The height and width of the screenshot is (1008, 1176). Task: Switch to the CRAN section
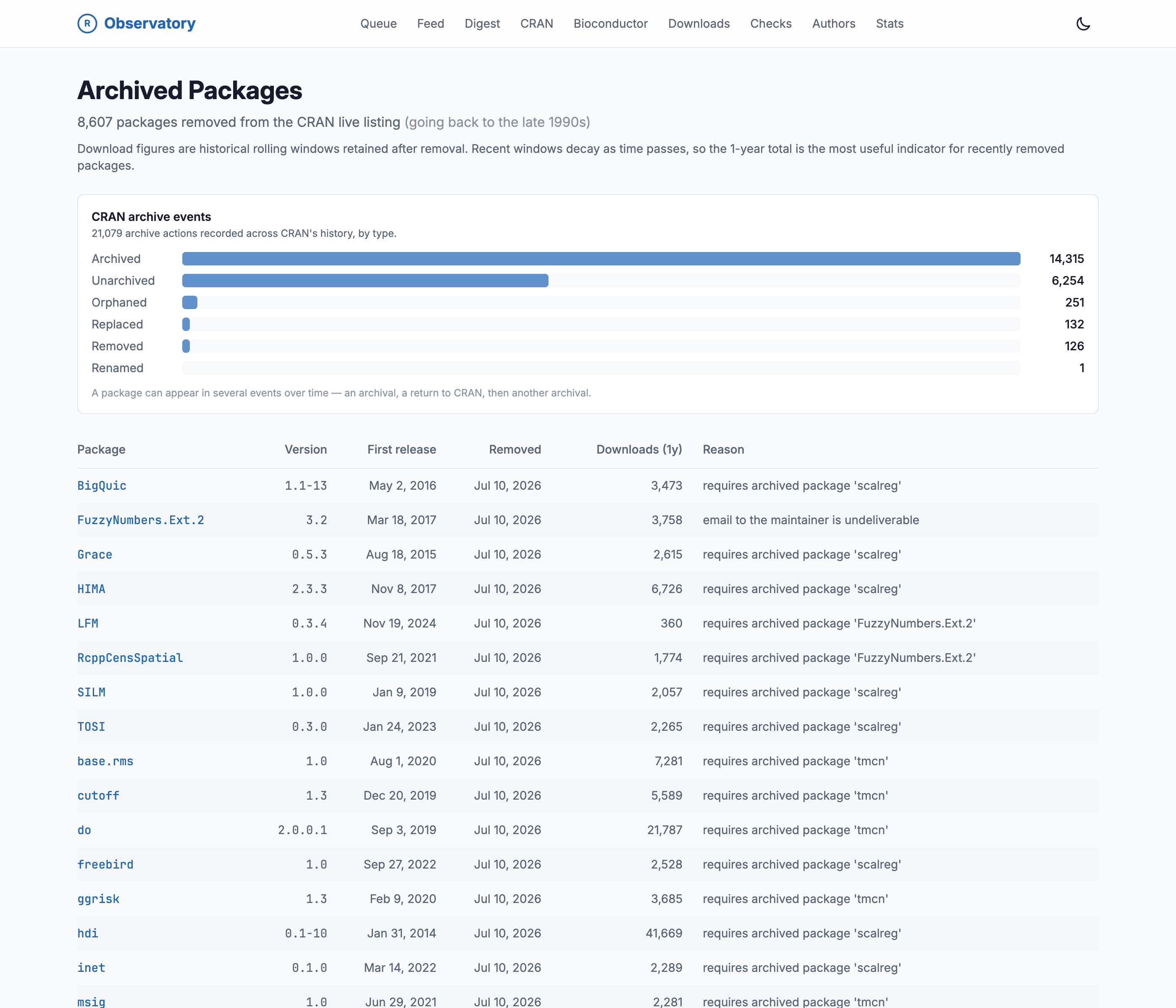(536, 23)
